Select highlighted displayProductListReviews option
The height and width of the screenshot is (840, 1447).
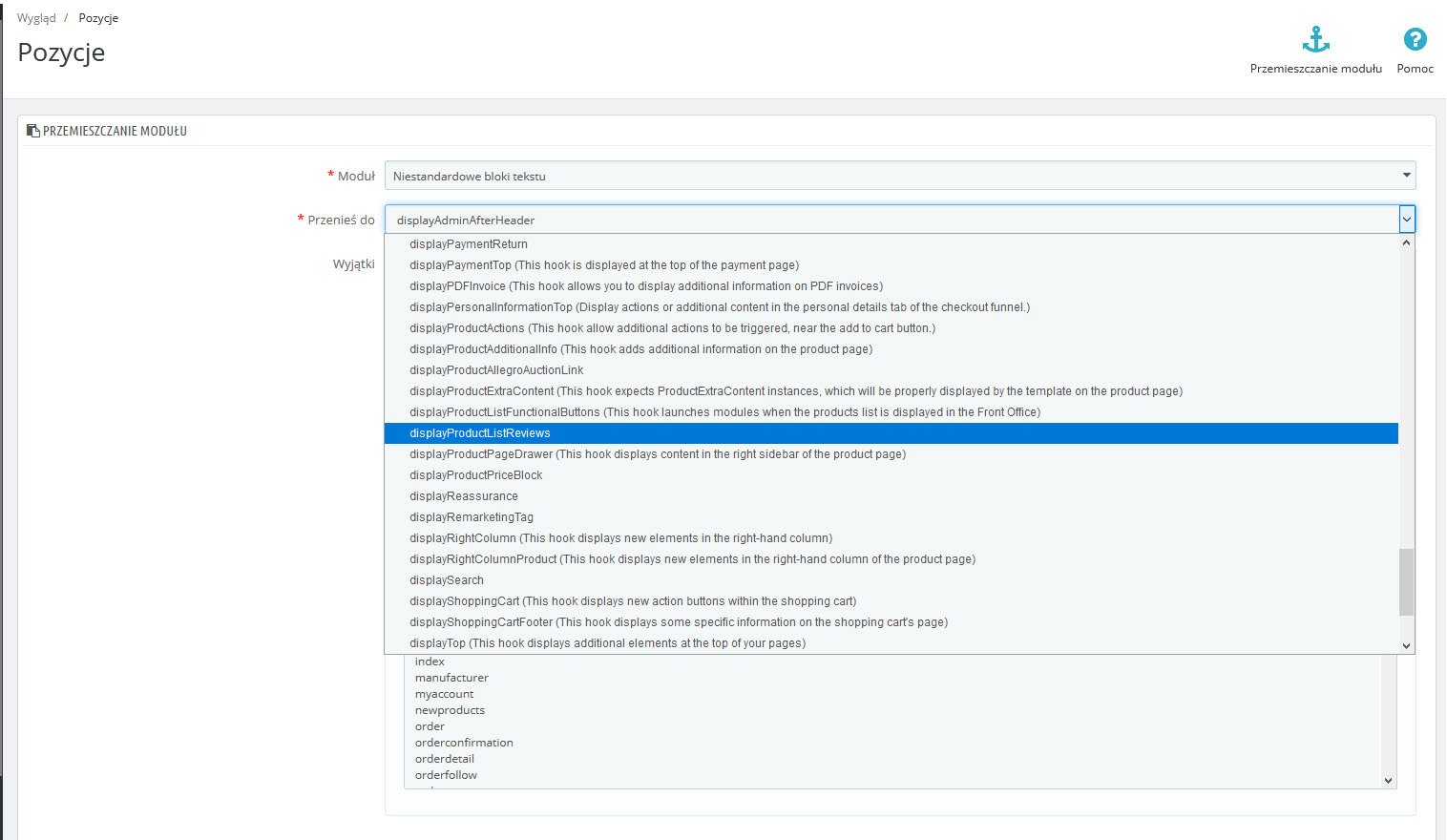891,433
